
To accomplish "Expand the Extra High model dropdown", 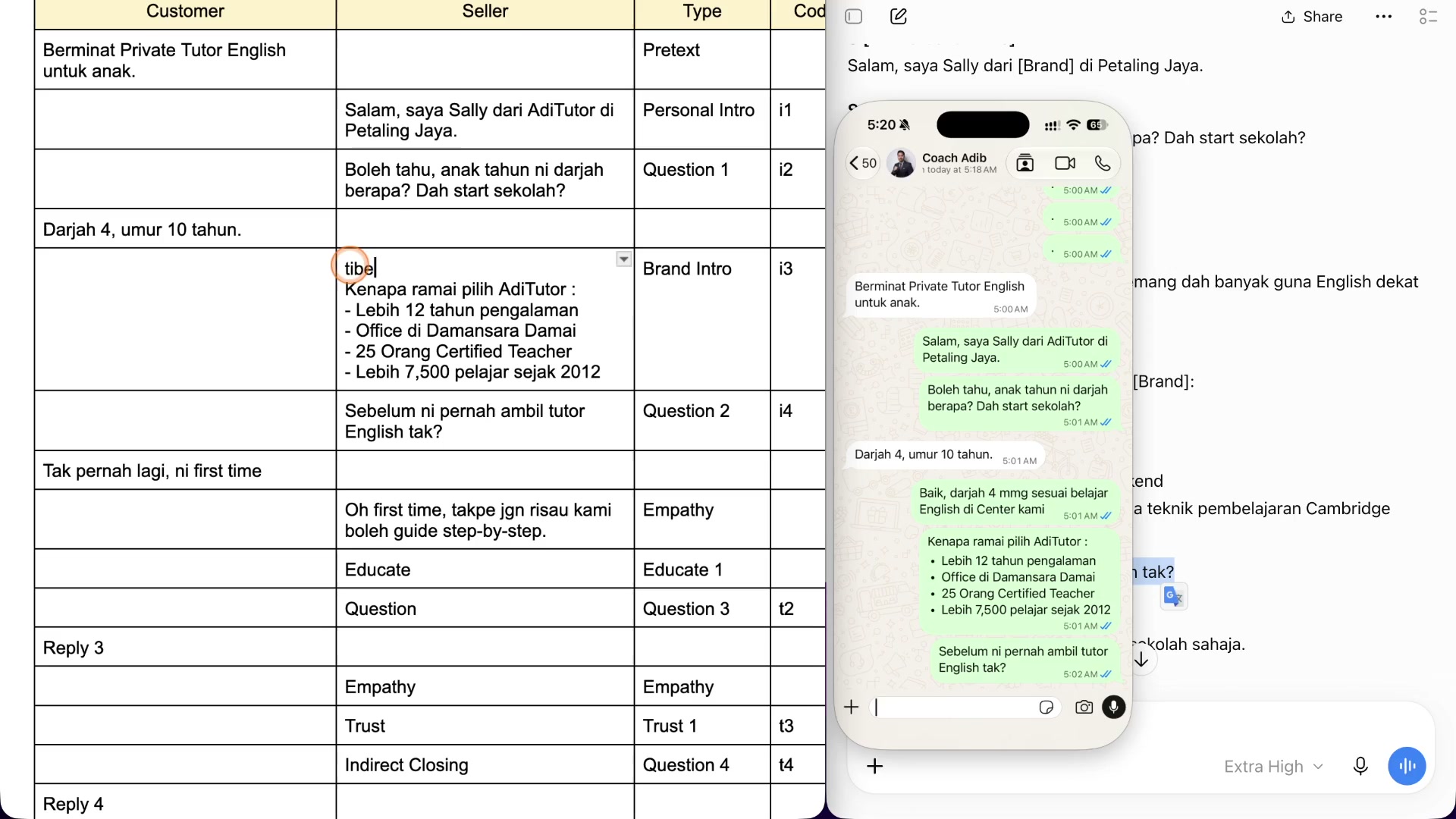I will [x=1274, y=767].
